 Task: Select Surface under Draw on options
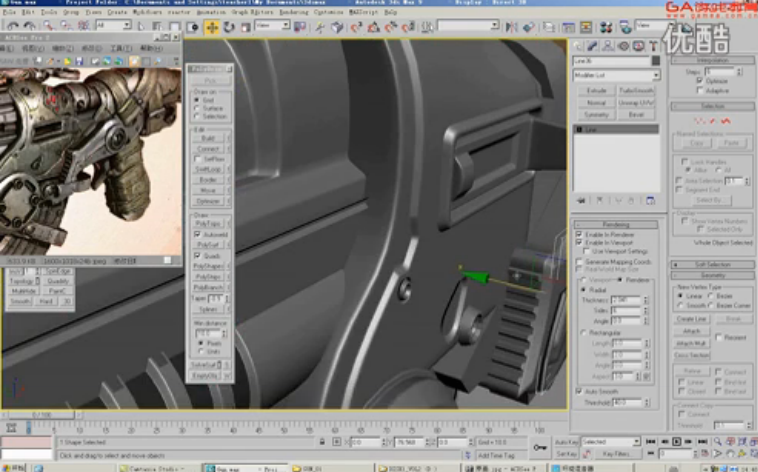197,108
